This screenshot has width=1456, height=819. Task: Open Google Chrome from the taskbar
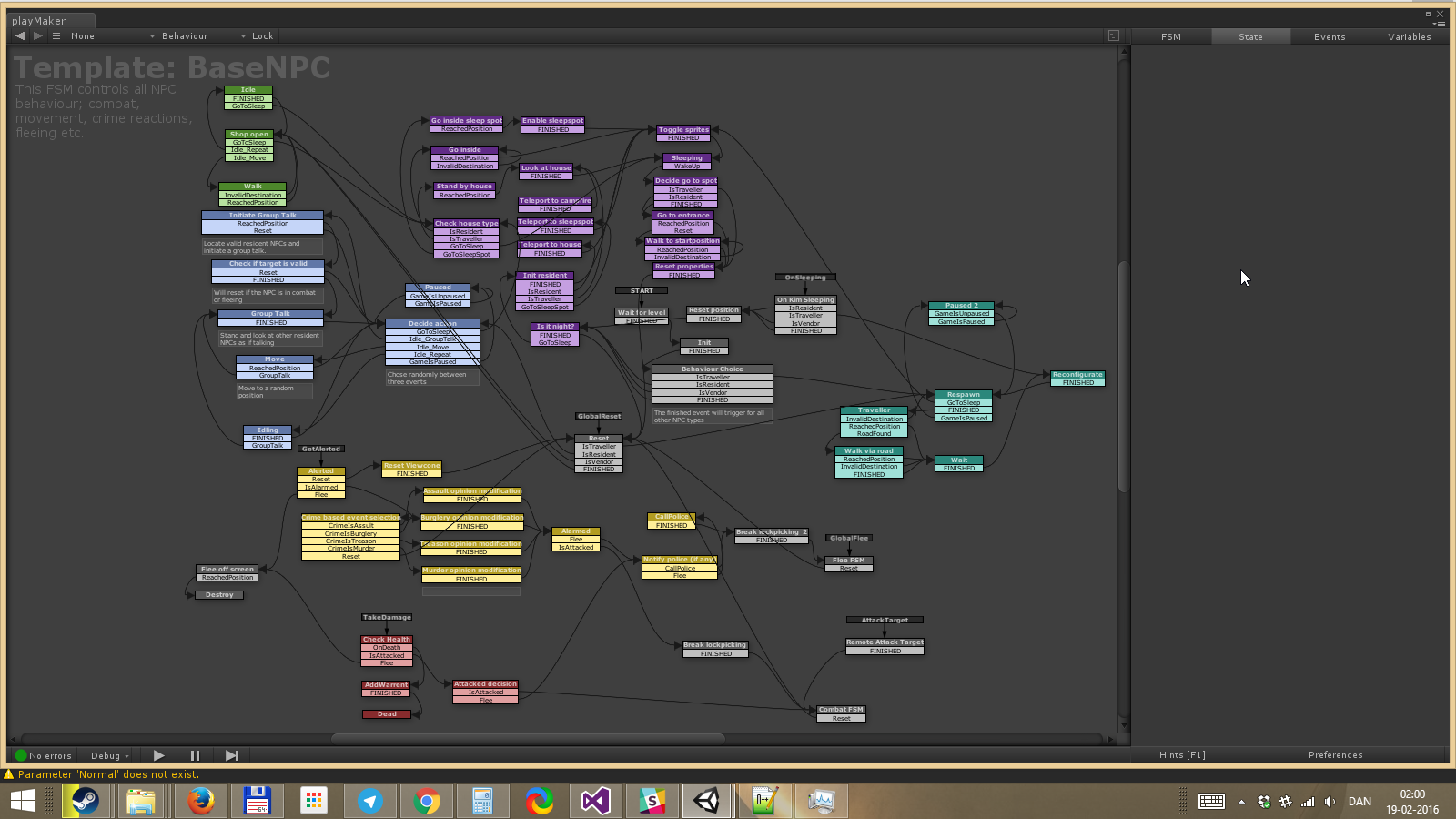tap(427, 801)
